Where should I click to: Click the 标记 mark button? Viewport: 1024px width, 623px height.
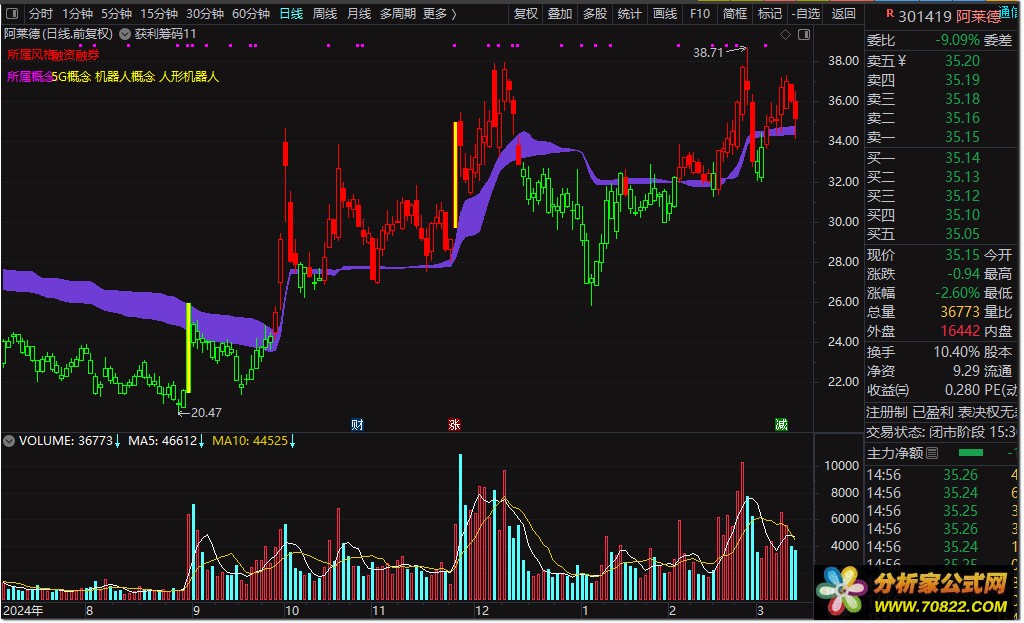point(770,14)
